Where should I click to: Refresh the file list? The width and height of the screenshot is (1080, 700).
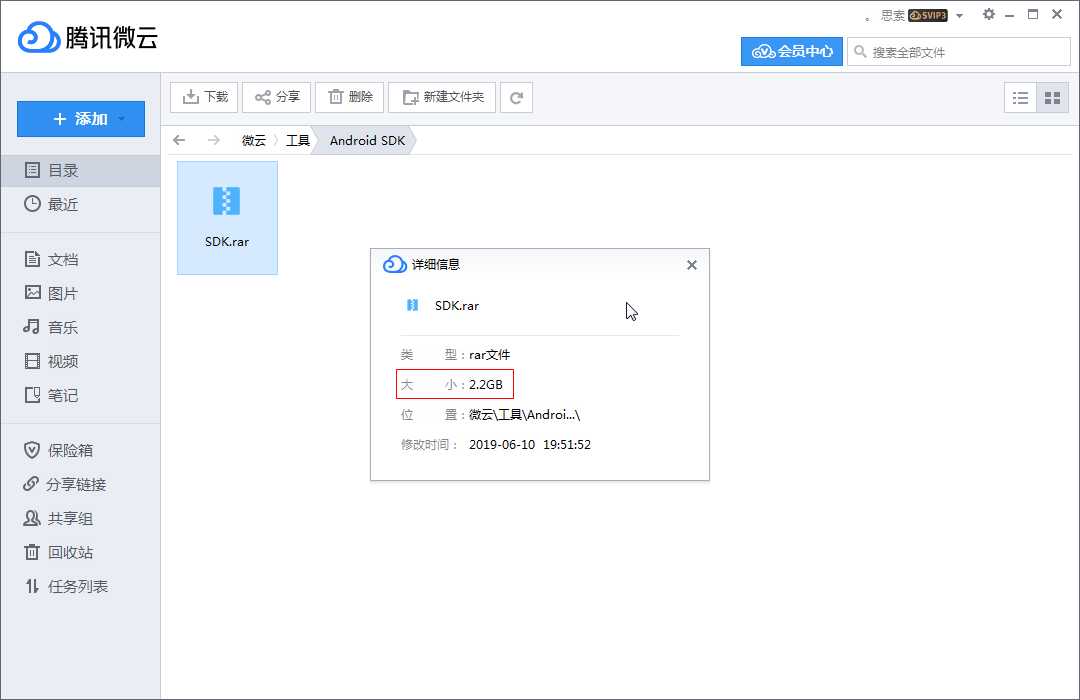coord(517,97)
